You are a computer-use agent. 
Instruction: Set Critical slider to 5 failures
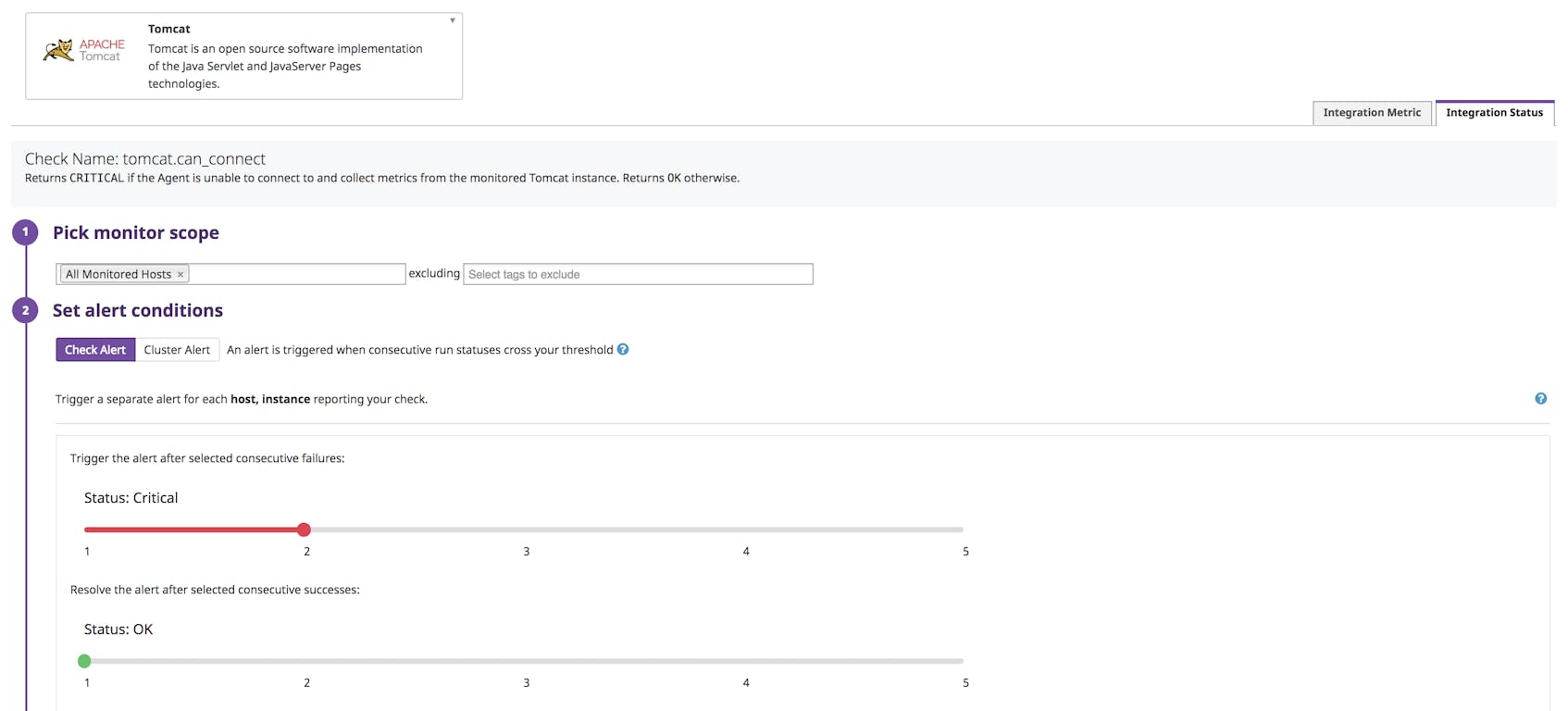click(963, 530)
